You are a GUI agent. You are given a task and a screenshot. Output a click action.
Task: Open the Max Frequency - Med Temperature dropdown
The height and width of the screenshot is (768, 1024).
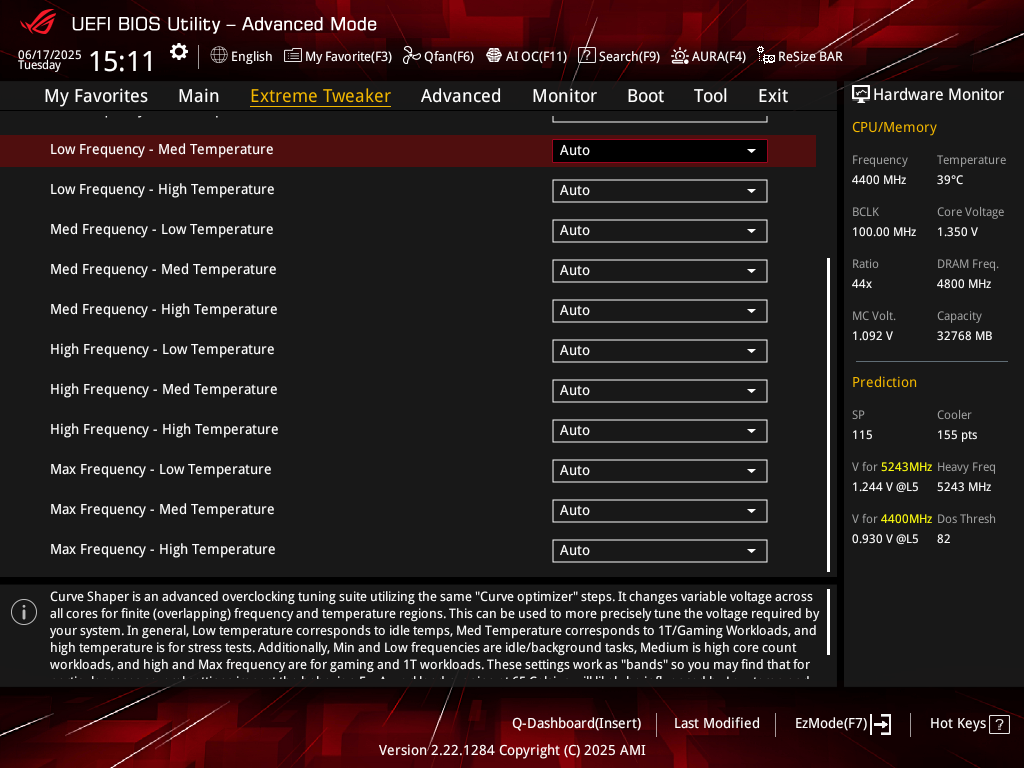coord(660,511)
